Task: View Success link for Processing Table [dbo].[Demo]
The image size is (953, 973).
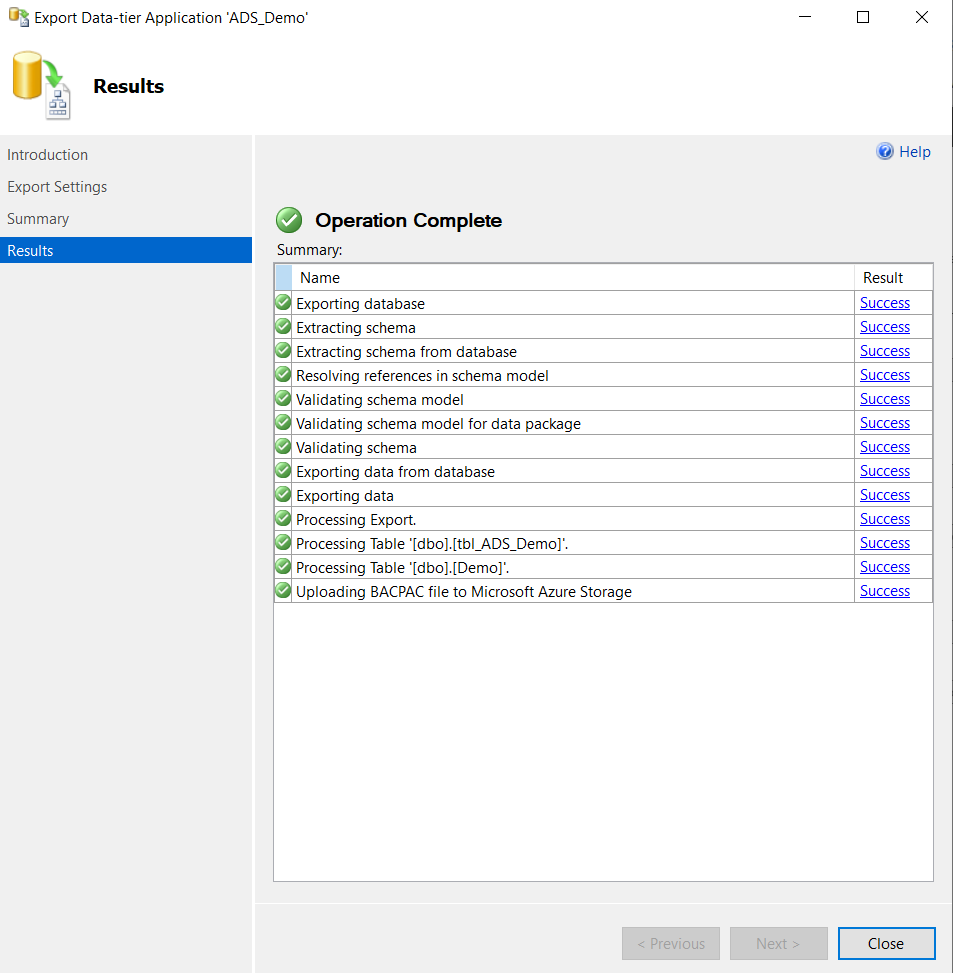Action: [885, 567]
